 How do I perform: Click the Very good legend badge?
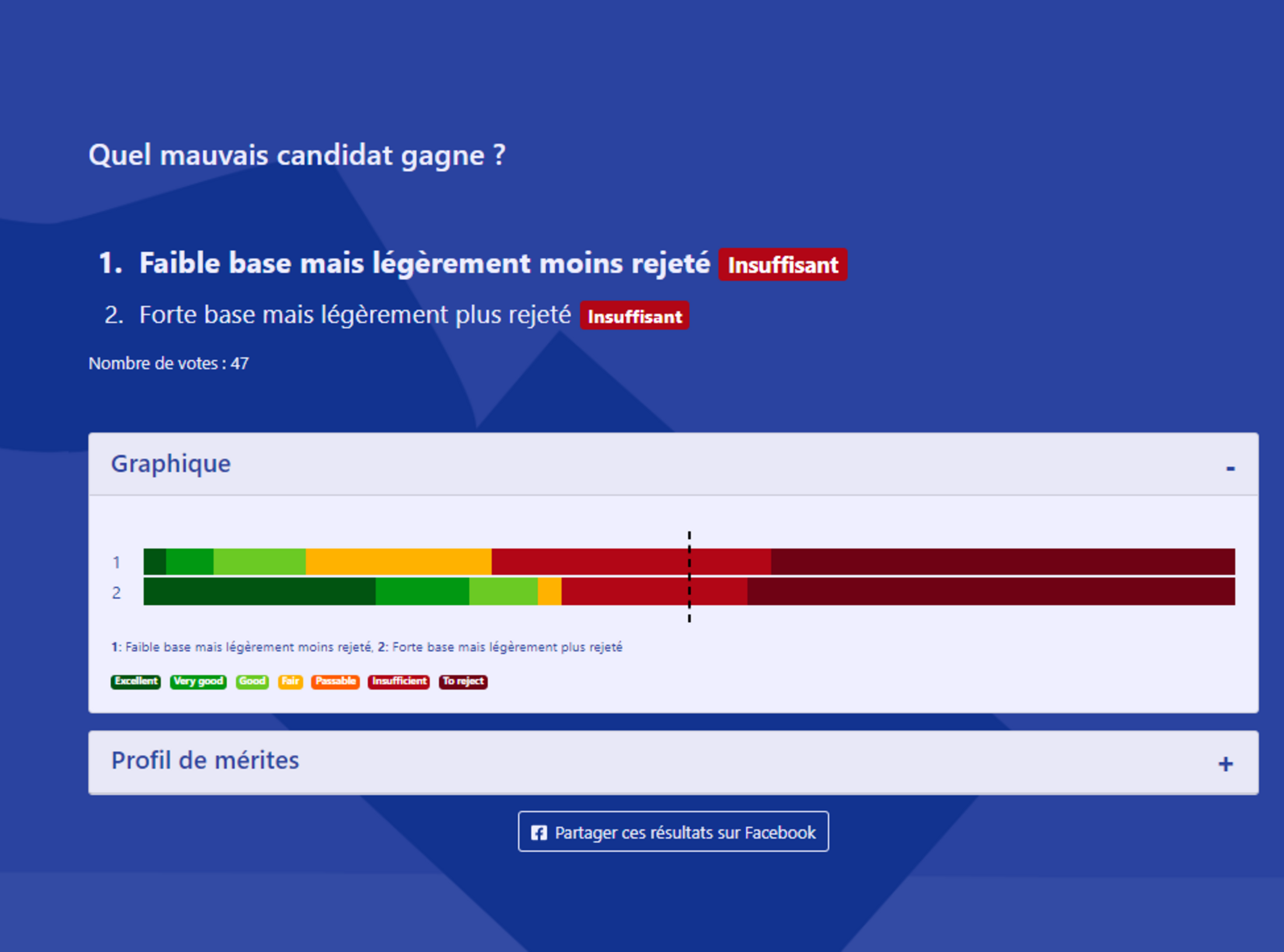pyautogui.click(x=198, y=681)
